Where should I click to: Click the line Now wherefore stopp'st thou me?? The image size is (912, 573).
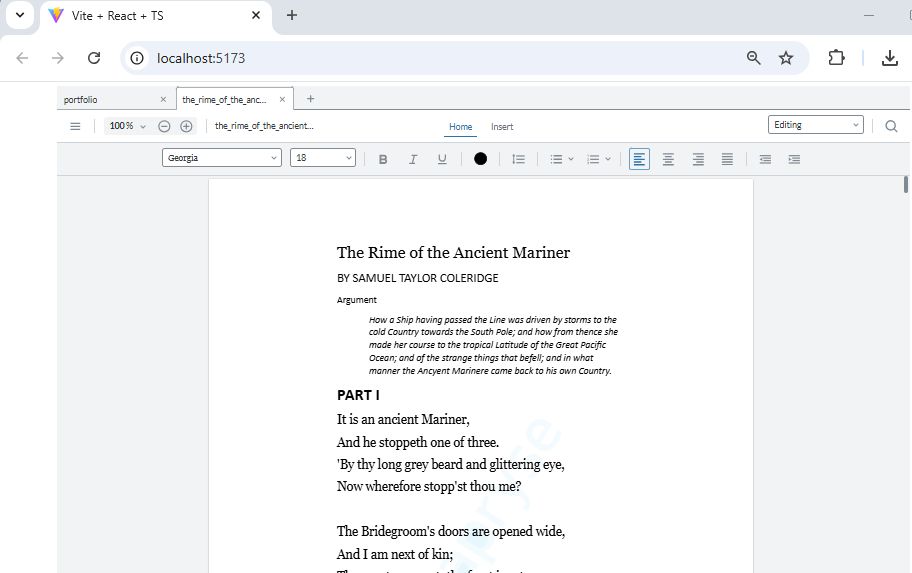(x=429, y=486)
